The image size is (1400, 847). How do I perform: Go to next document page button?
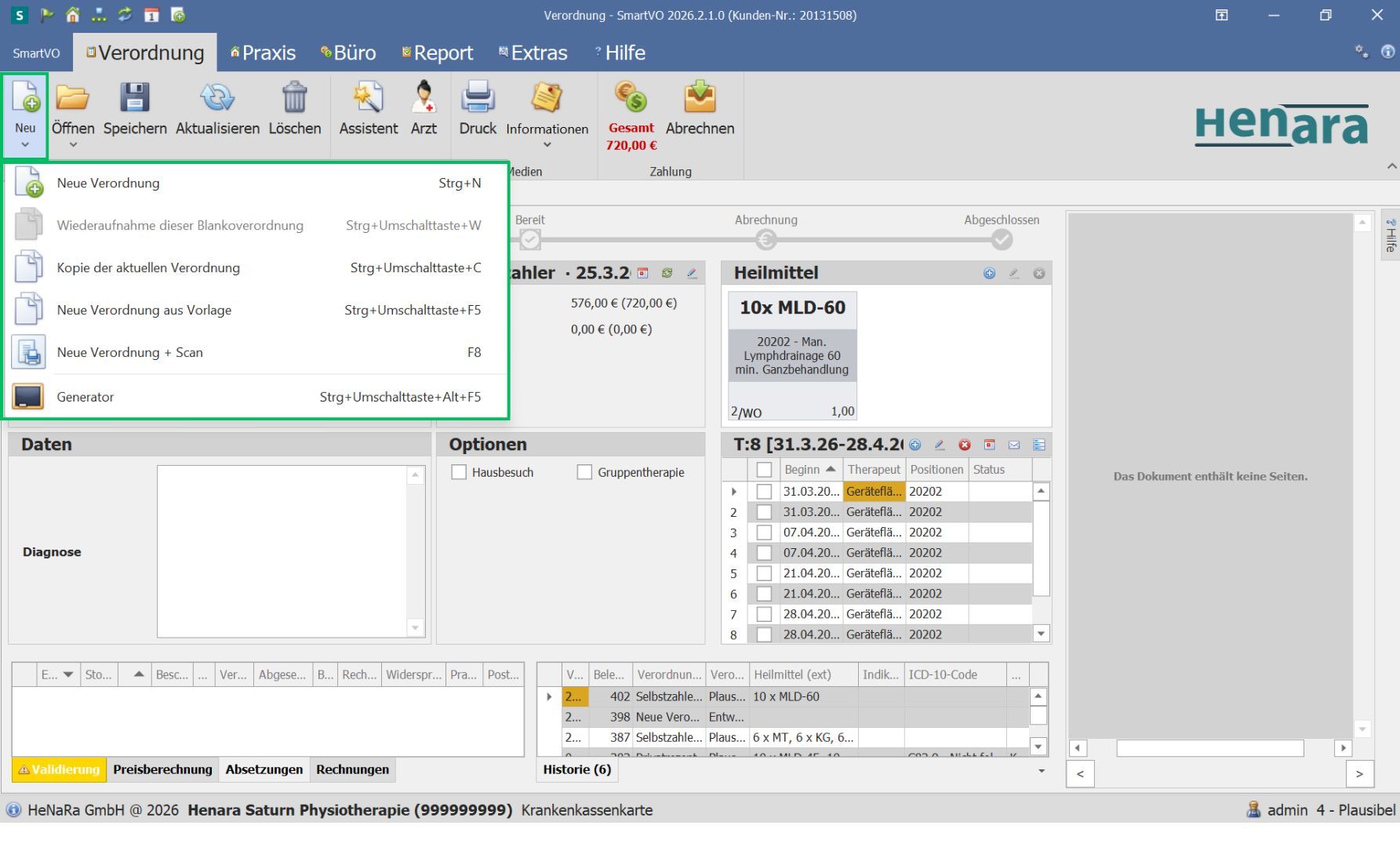pos(1359,774)
